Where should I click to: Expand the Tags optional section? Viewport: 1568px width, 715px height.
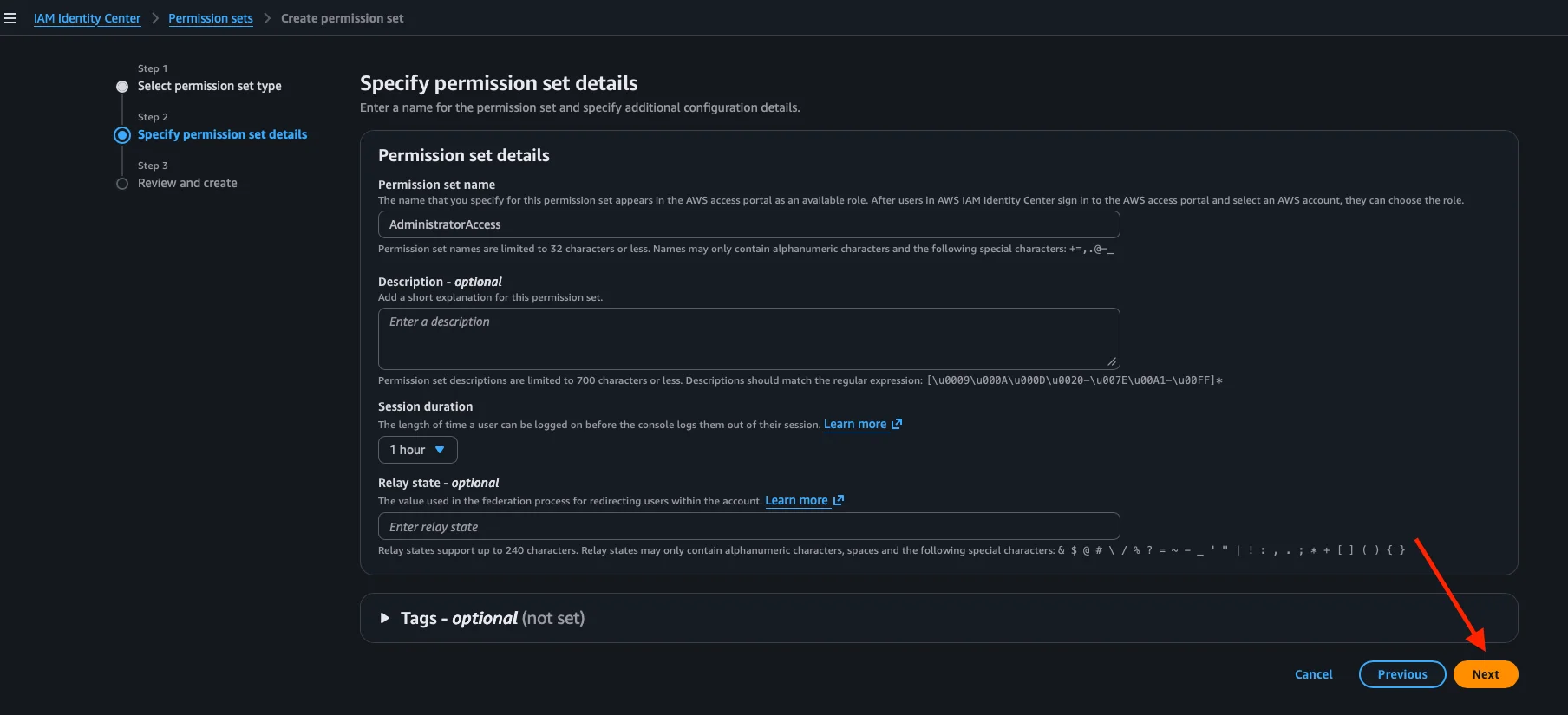pyautogui.click(x=384, y=618)
